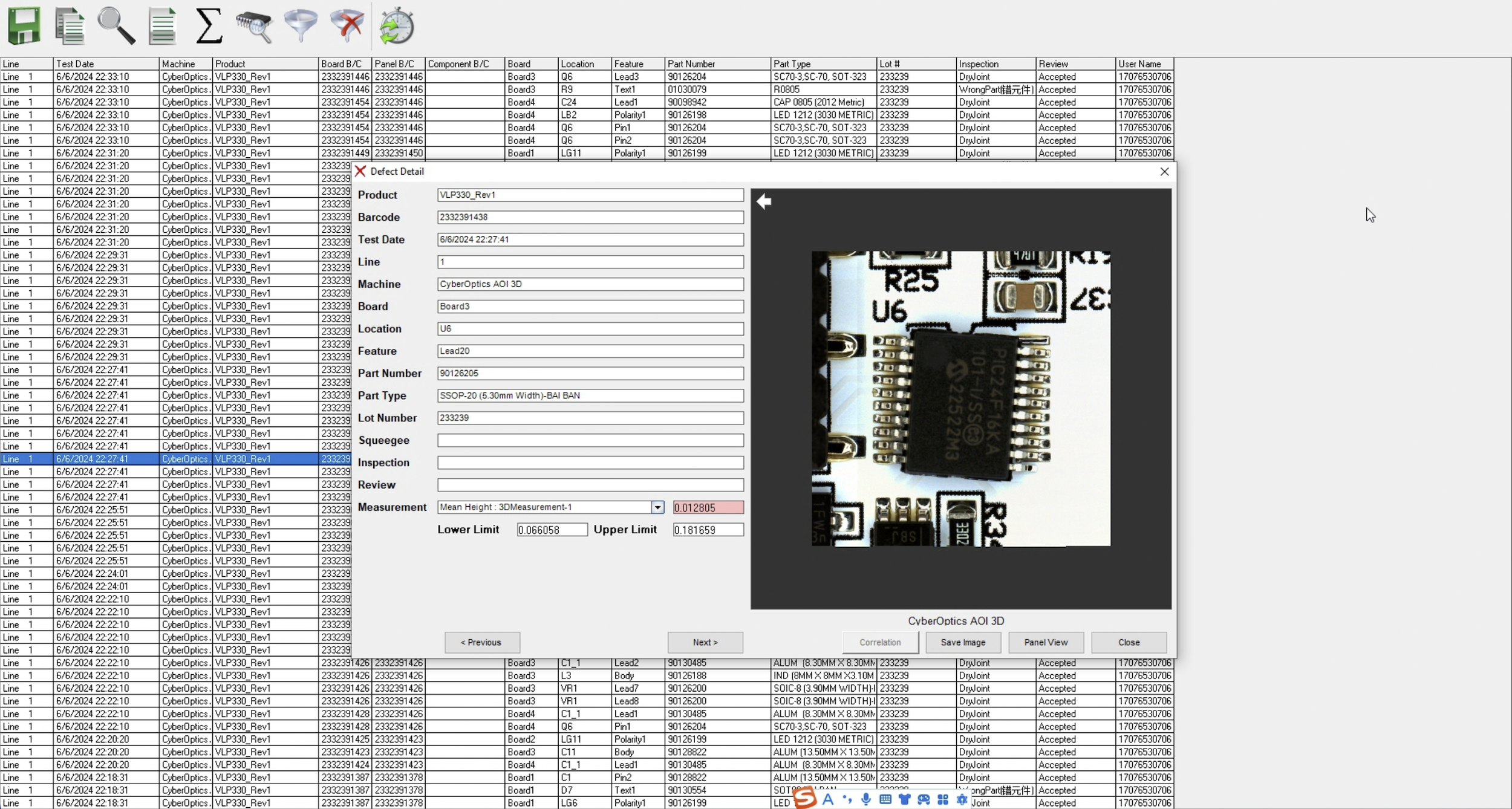Click the Product field VLP330_Rev1

coord(590,195)
